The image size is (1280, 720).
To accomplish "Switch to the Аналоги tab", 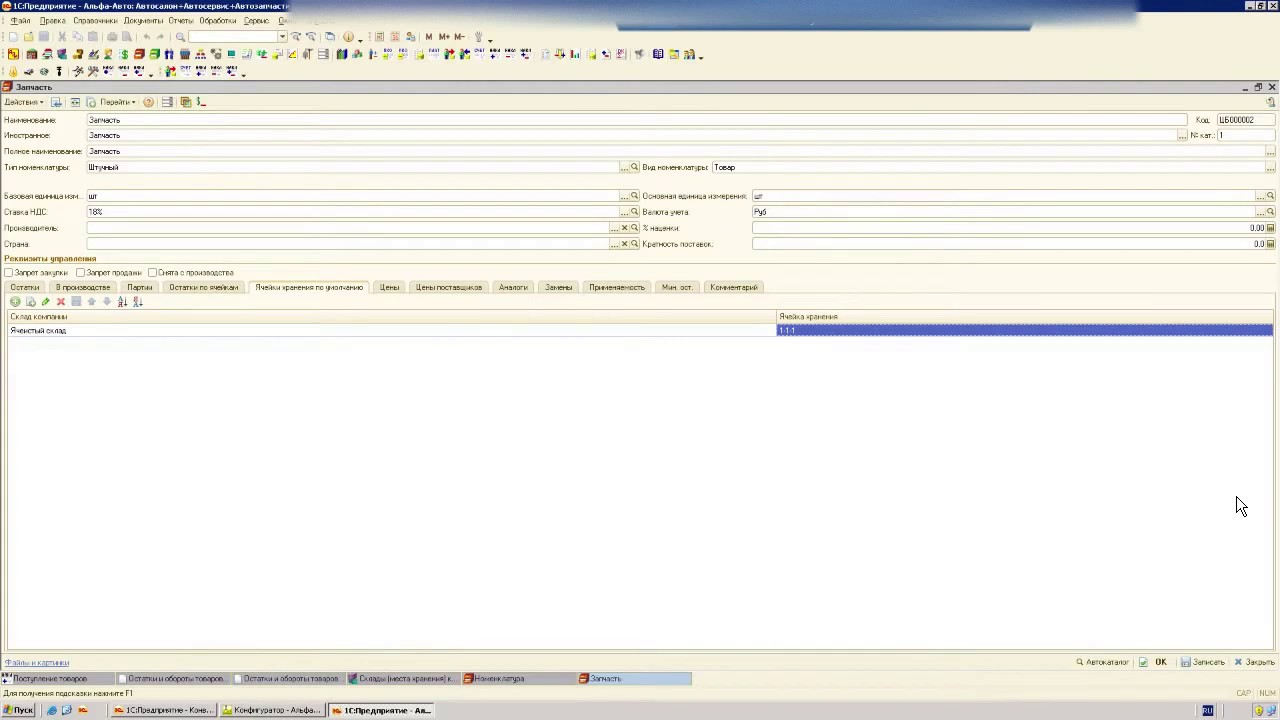I will pyautogui.click(x=513, y=288).
